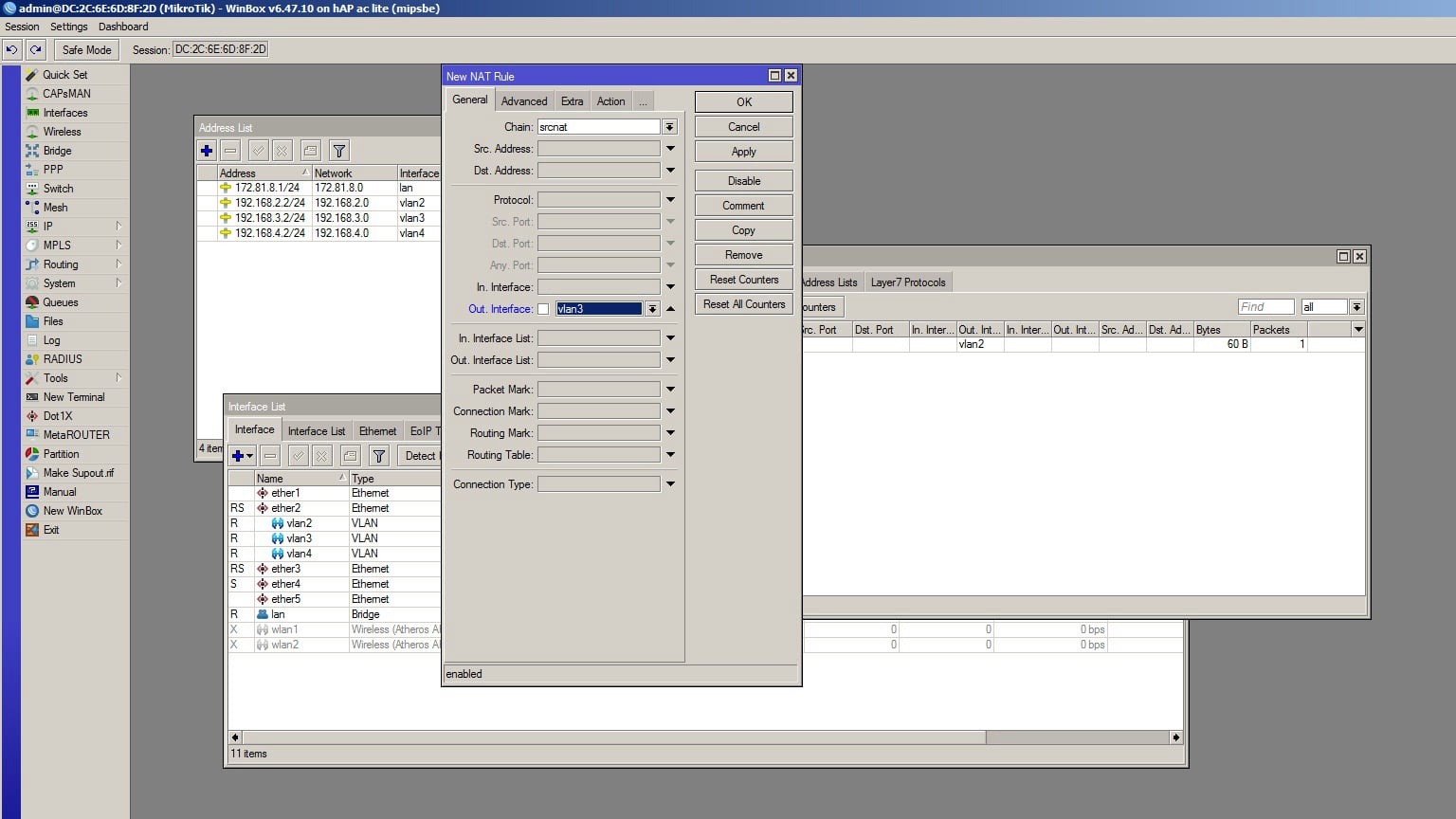Open the Chain dropdown list
This screenshot has height=819, width=1456.
point(669,127)
